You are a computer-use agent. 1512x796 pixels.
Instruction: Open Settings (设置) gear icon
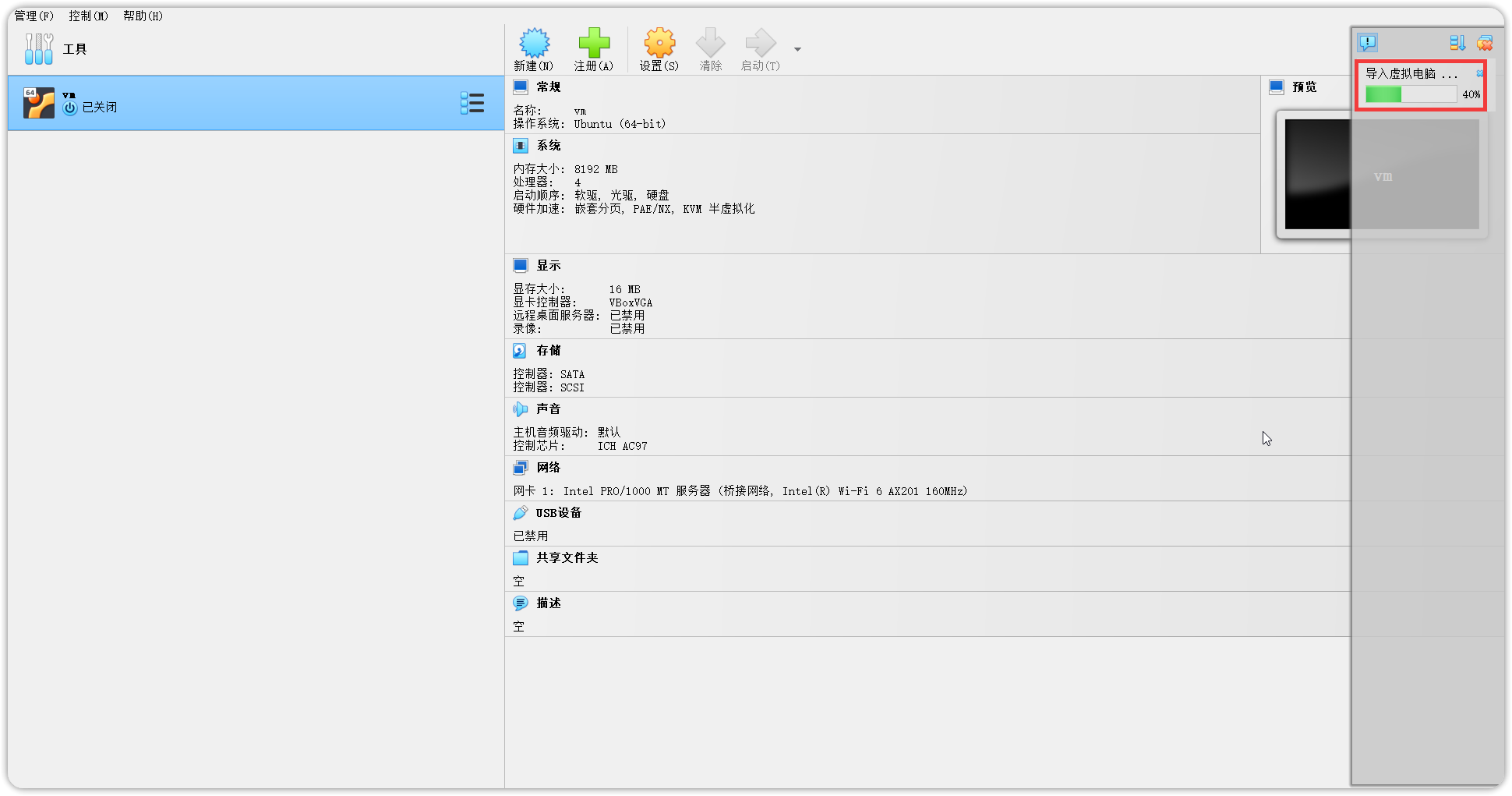[659, 42]
